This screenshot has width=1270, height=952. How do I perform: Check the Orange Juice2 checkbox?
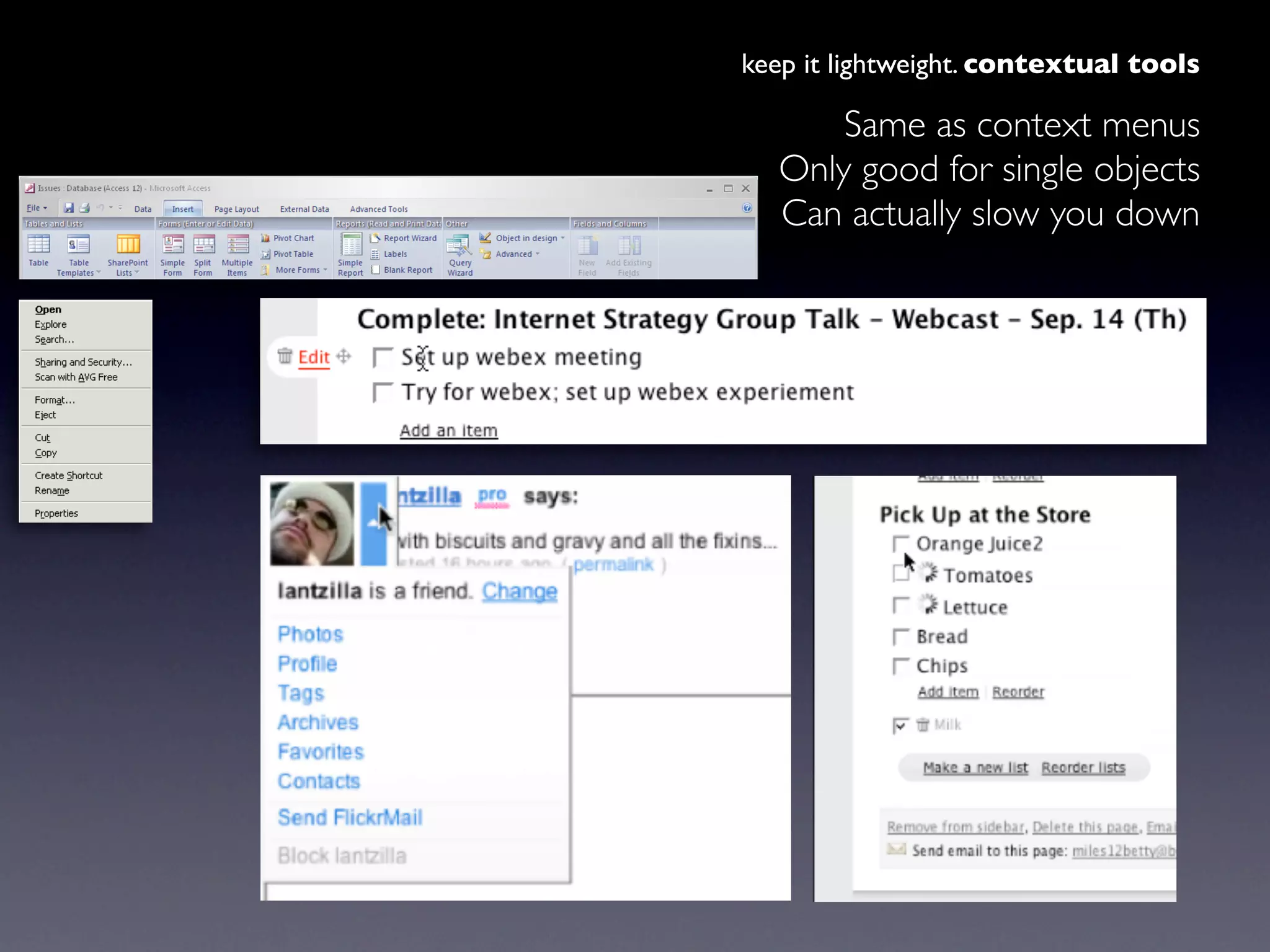click(x=900, y=544)
